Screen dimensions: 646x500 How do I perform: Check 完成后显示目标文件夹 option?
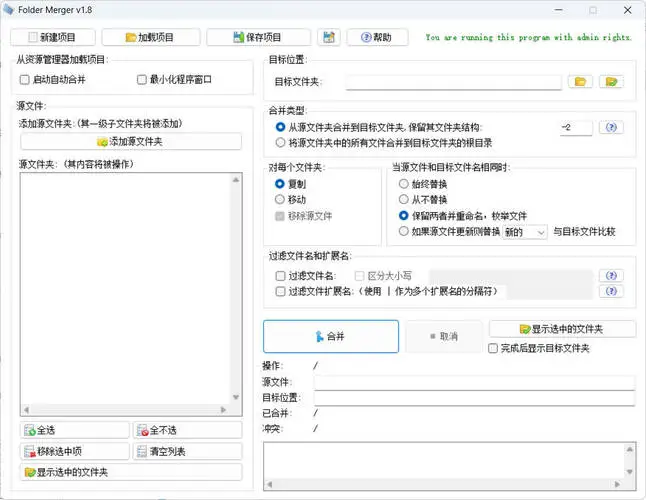[493, 348]
